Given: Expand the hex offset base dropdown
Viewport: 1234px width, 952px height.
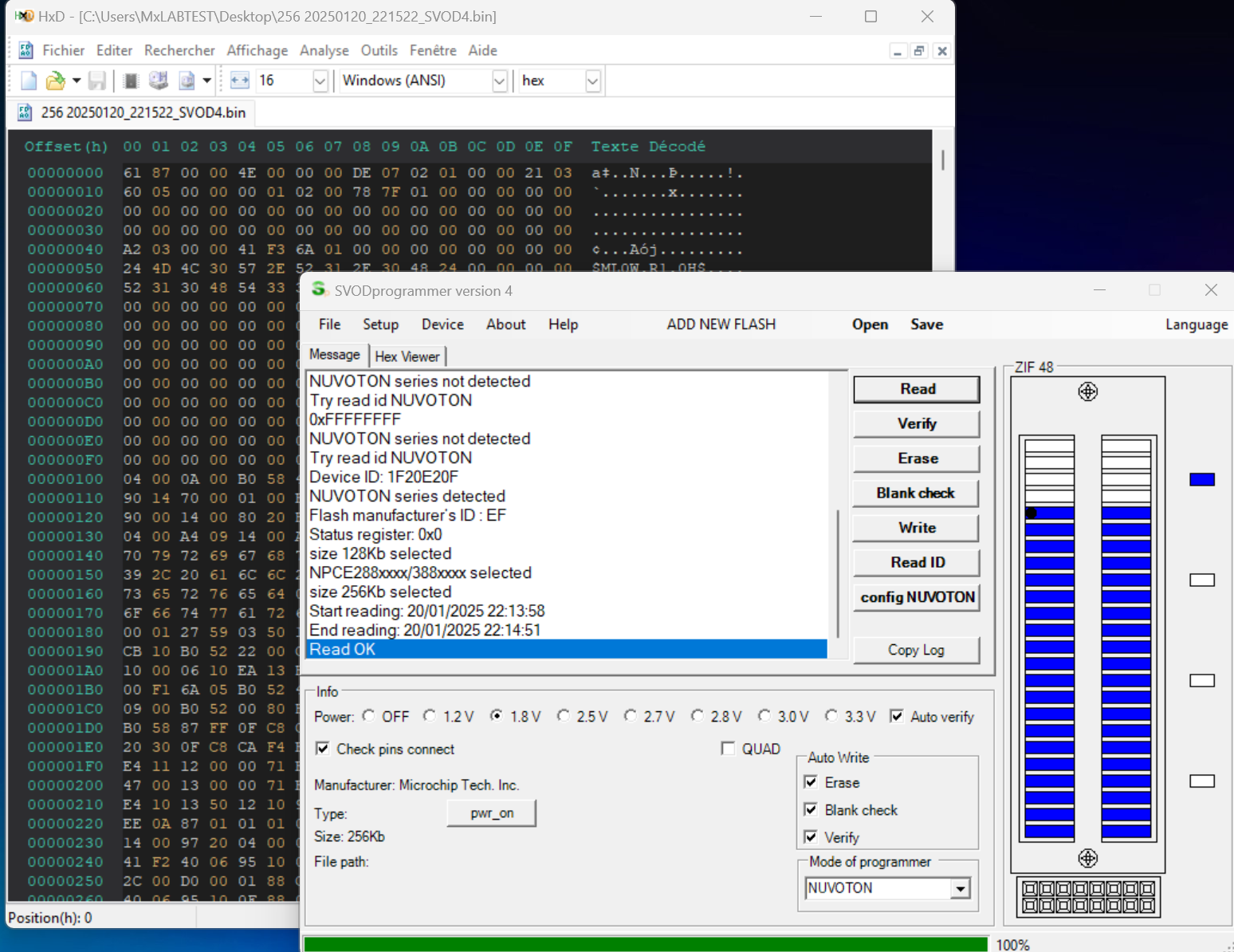Looking at the screenshot, I should [x=592, y=81].
